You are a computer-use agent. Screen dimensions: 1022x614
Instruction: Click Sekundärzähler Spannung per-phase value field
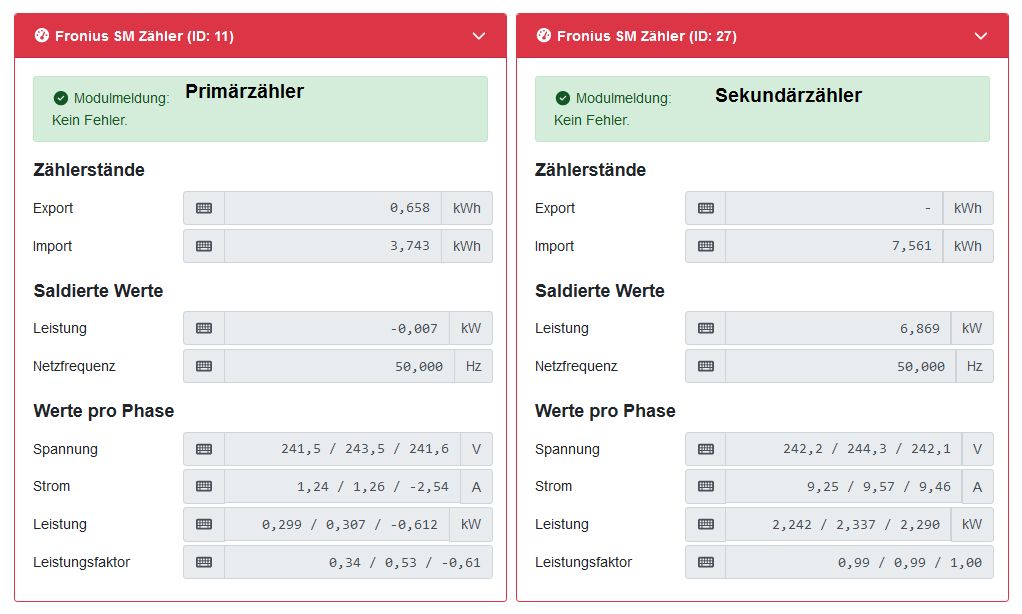pos(843,449)
